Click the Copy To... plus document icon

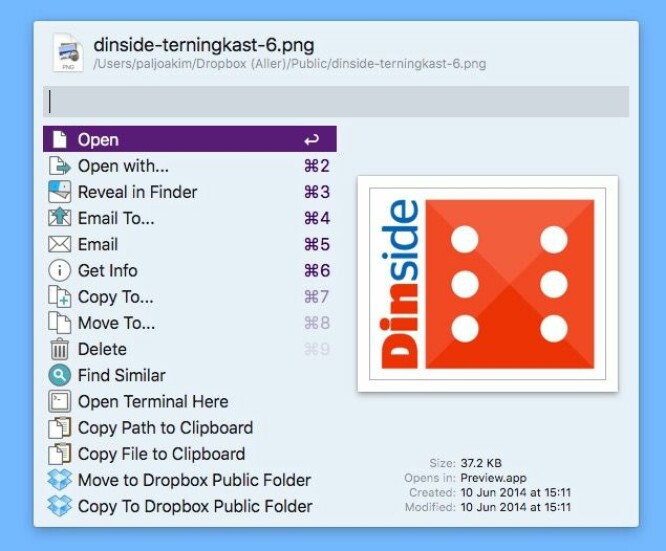59,297
